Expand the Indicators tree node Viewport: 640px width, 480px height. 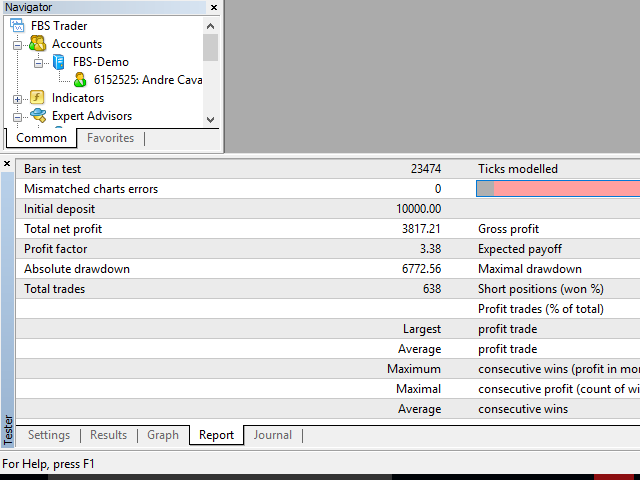tap(17, 98)
